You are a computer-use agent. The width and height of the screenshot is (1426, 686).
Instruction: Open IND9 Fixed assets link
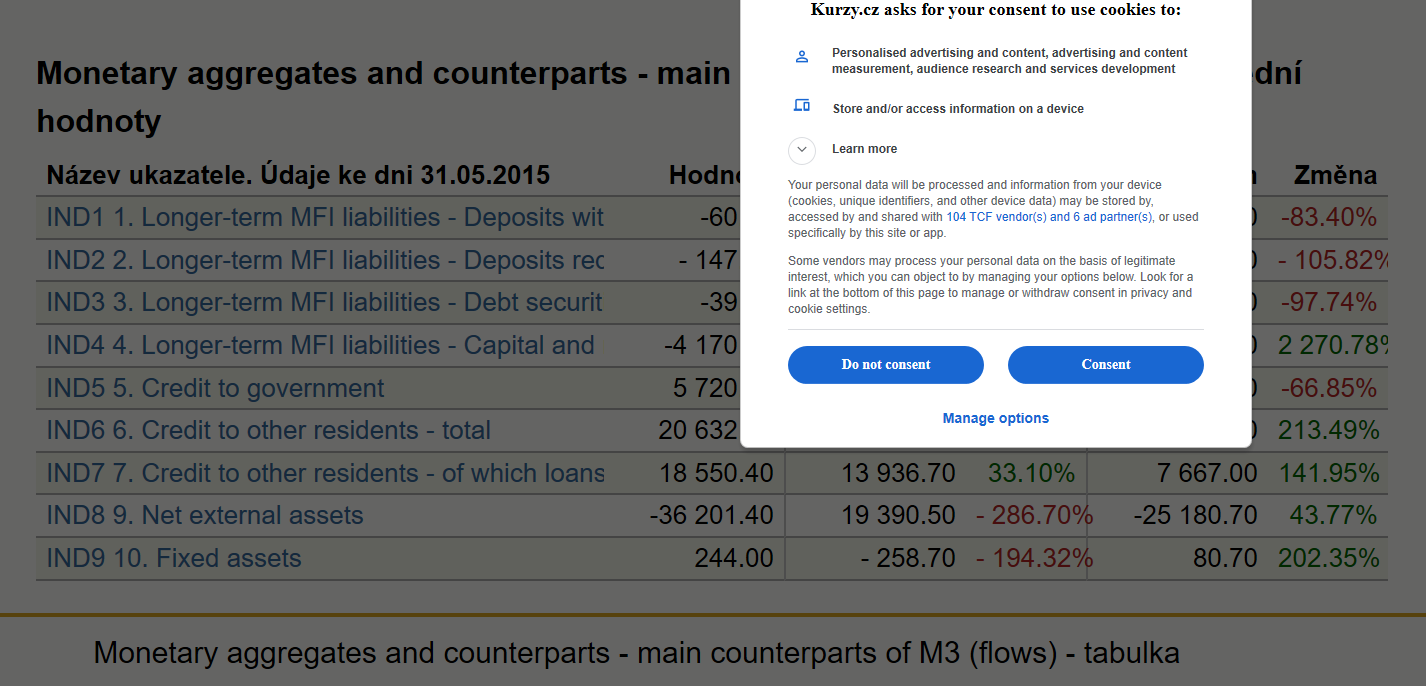pos(174,558)
